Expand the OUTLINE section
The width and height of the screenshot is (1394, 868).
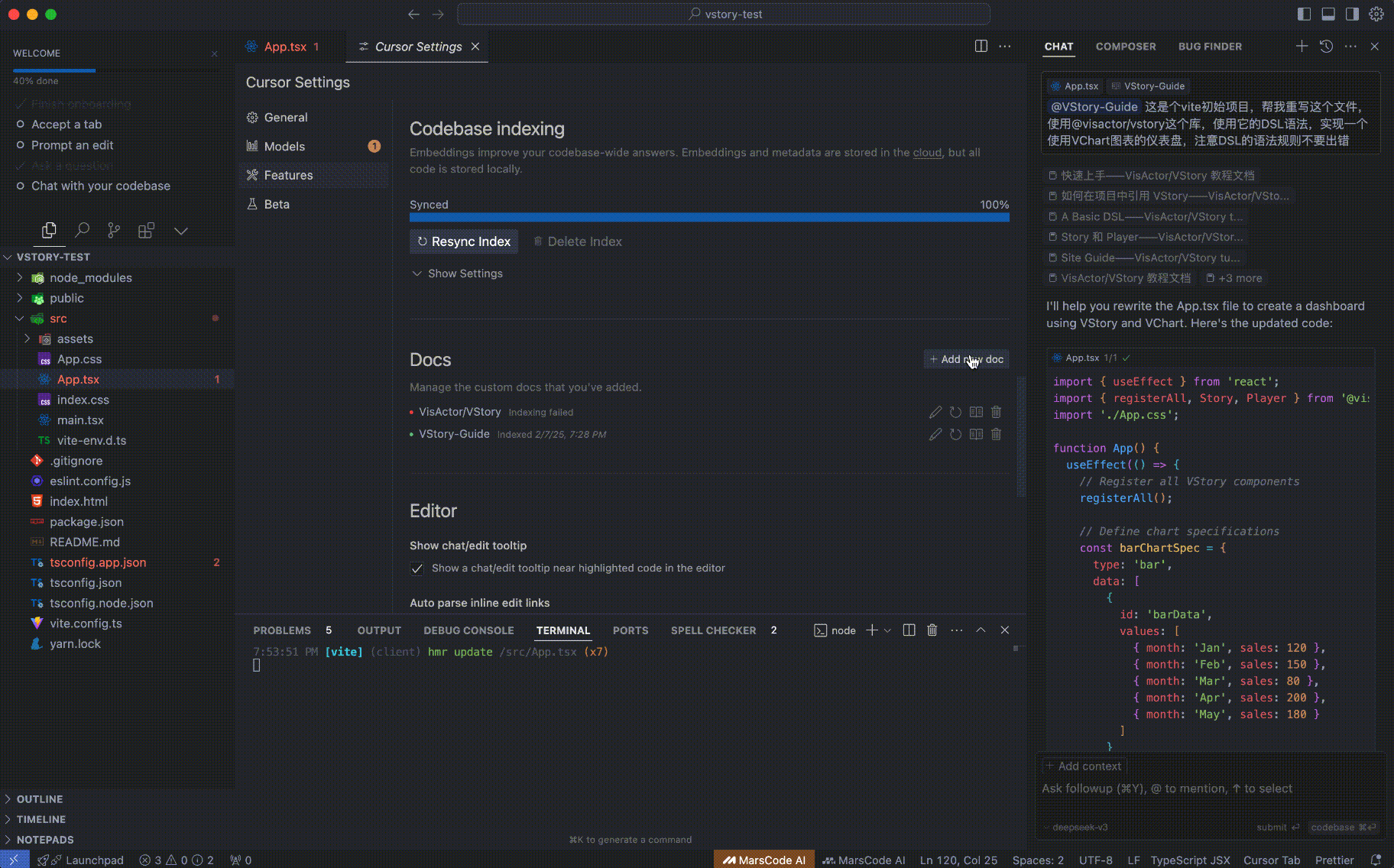40,798
